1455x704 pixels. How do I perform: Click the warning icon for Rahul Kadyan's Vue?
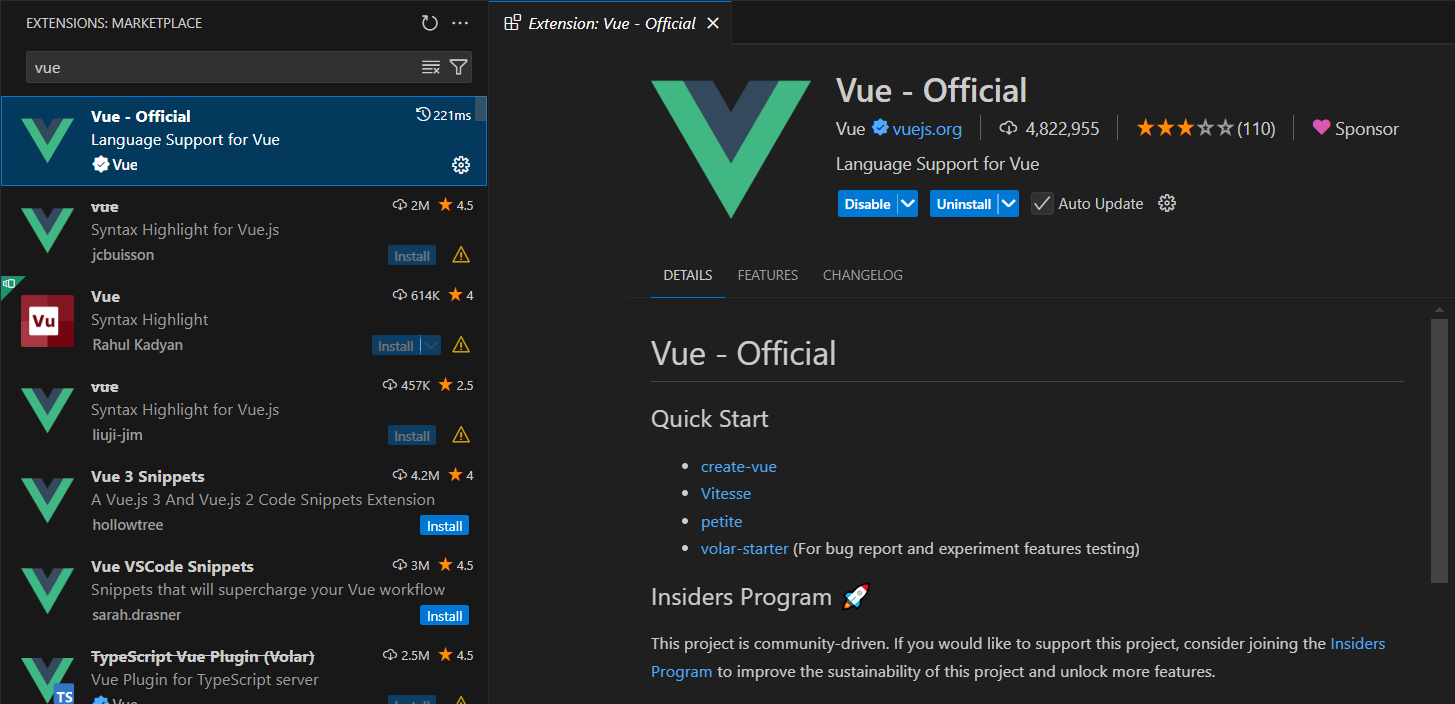(x=461, y=345)
